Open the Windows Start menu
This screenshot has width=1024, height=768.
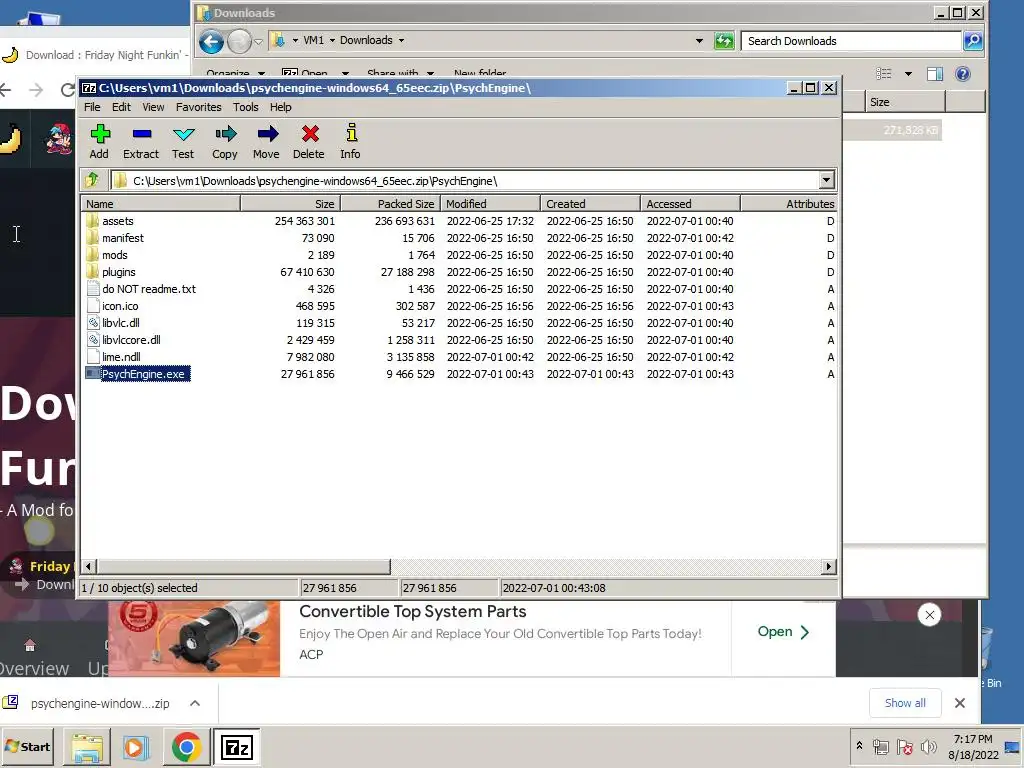(27, 746)
